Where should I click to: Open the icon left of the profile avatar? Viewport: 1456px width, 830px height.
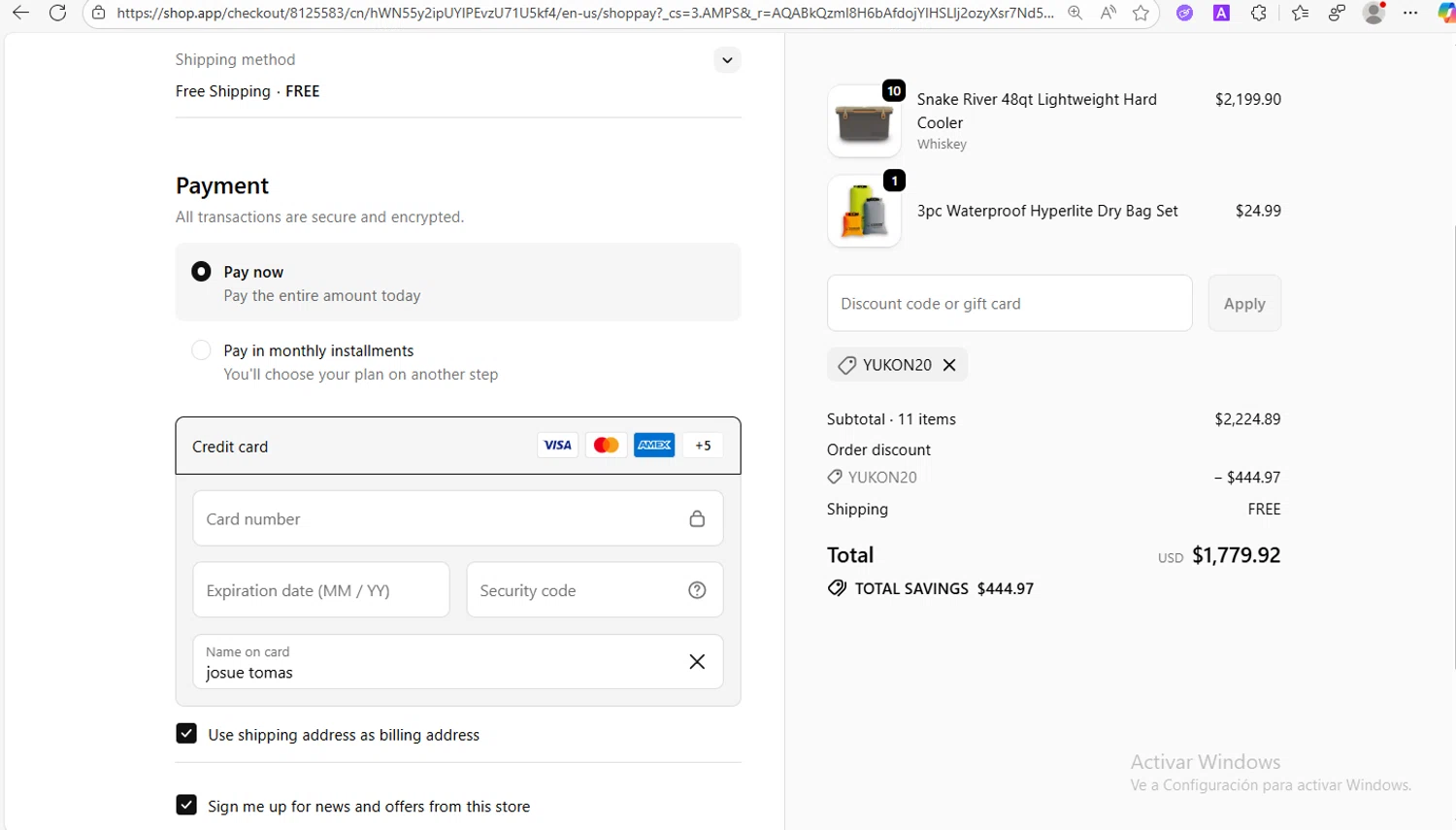(x=1337, y=13)
